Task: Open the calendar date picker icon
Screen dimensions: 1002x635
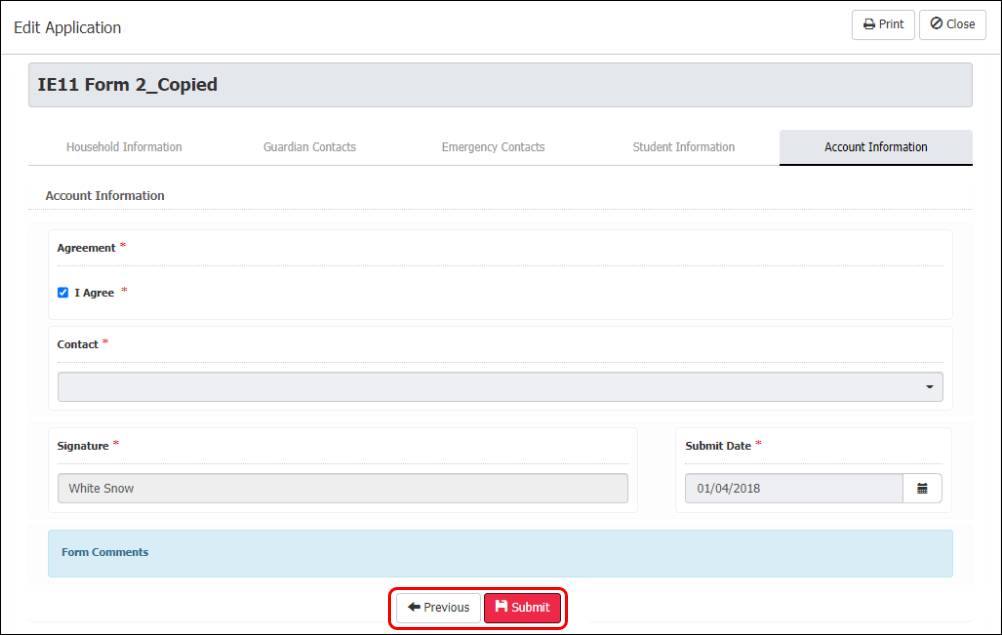Action: click(x=922, y=488)
